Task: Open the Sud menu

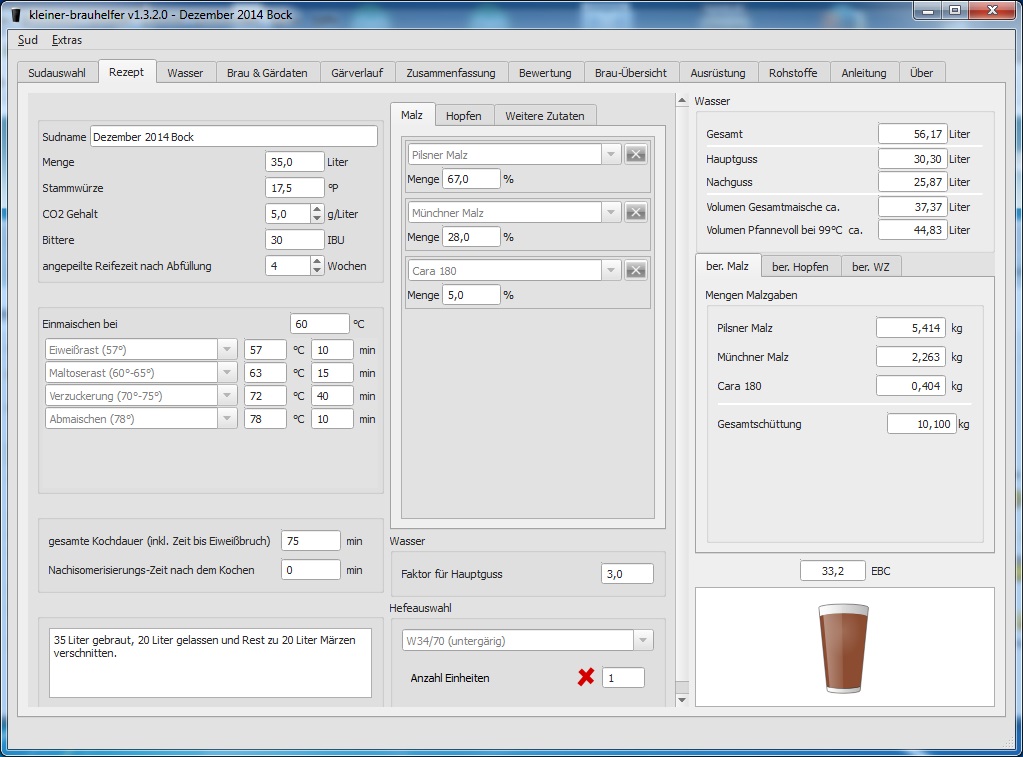Action: pos(28,40)
